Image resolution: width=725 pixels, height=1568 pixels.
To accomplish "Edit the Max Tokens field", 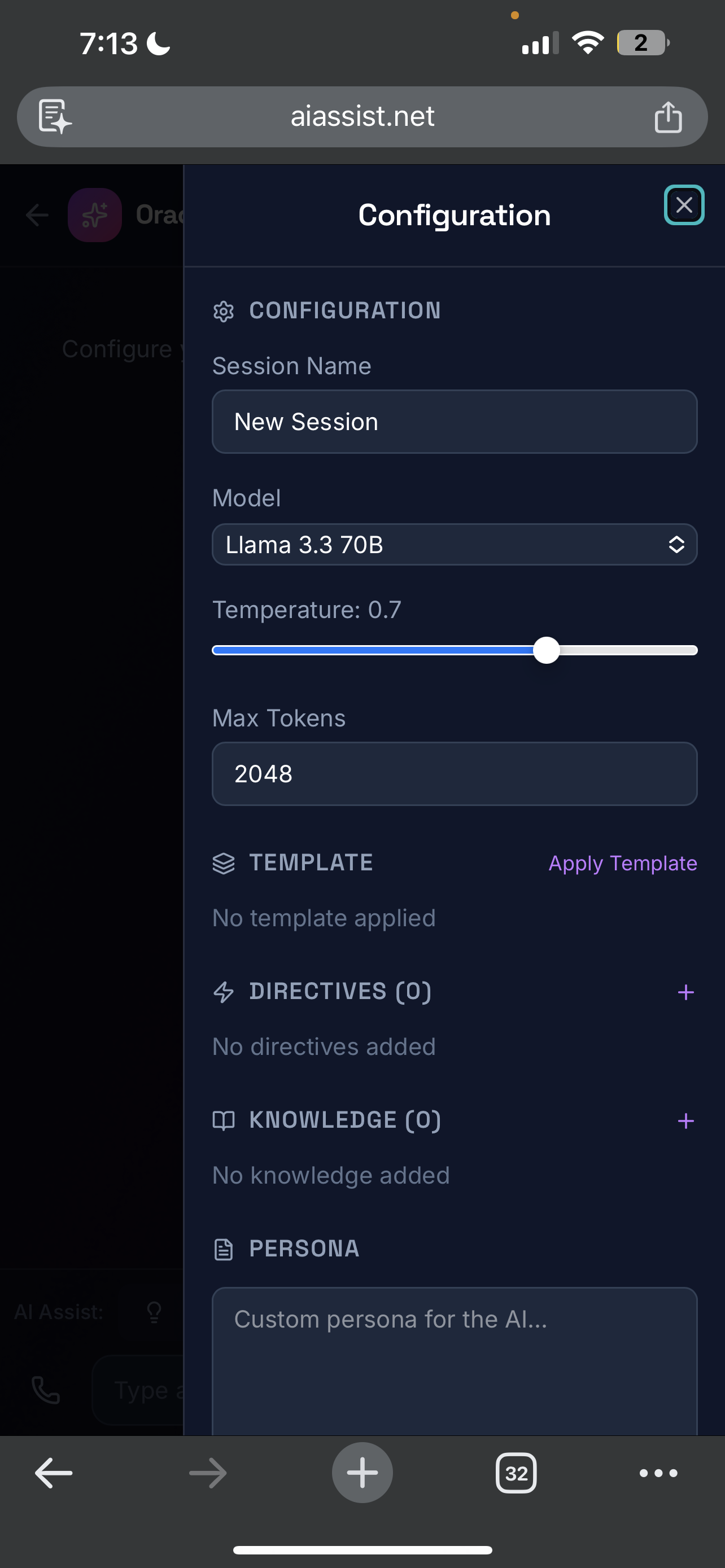I will (x=454, y=774).
